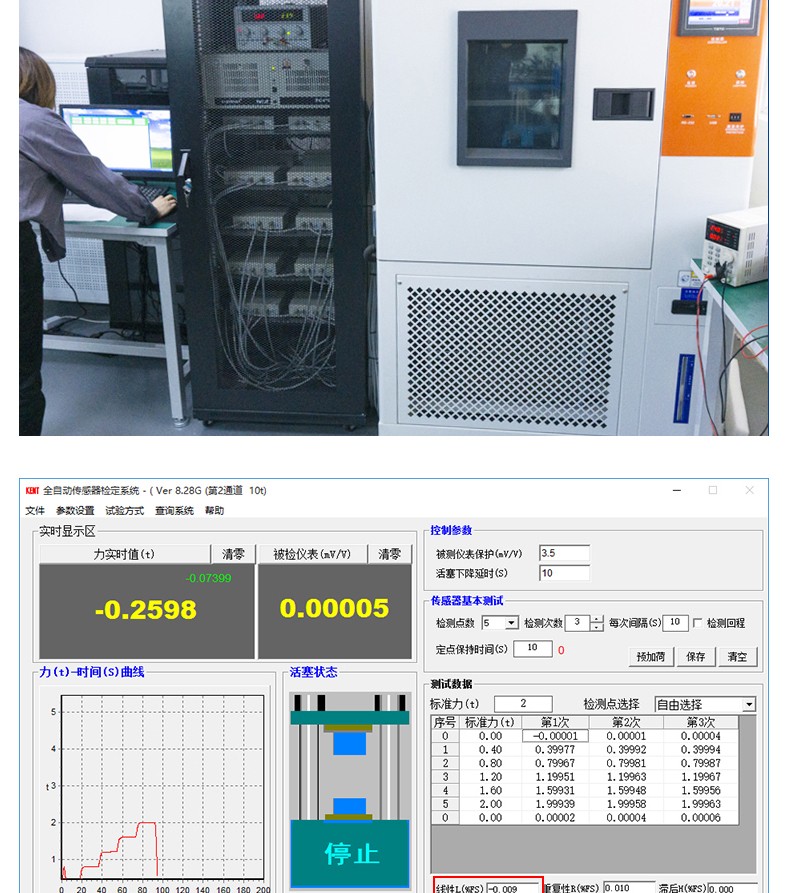This screenshot has height=893, width=790.
Task: Open the 试验方式 menu
Action: [124, 511]
